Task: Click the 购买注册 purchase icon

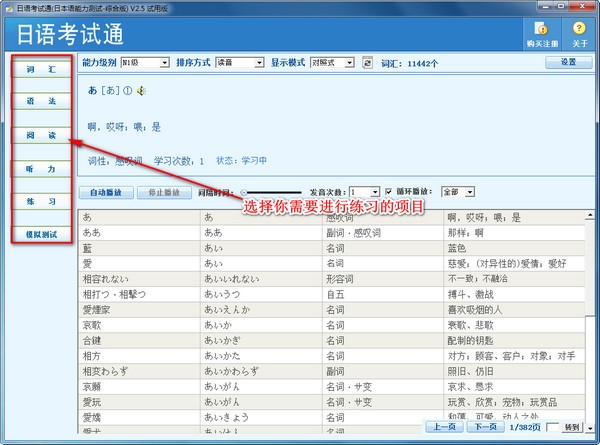Action: pos(541,33)
